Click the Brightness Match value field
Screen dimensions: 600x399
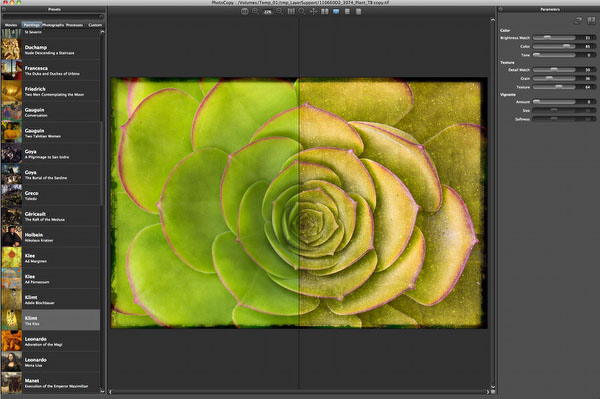click(x=587, y=37)
